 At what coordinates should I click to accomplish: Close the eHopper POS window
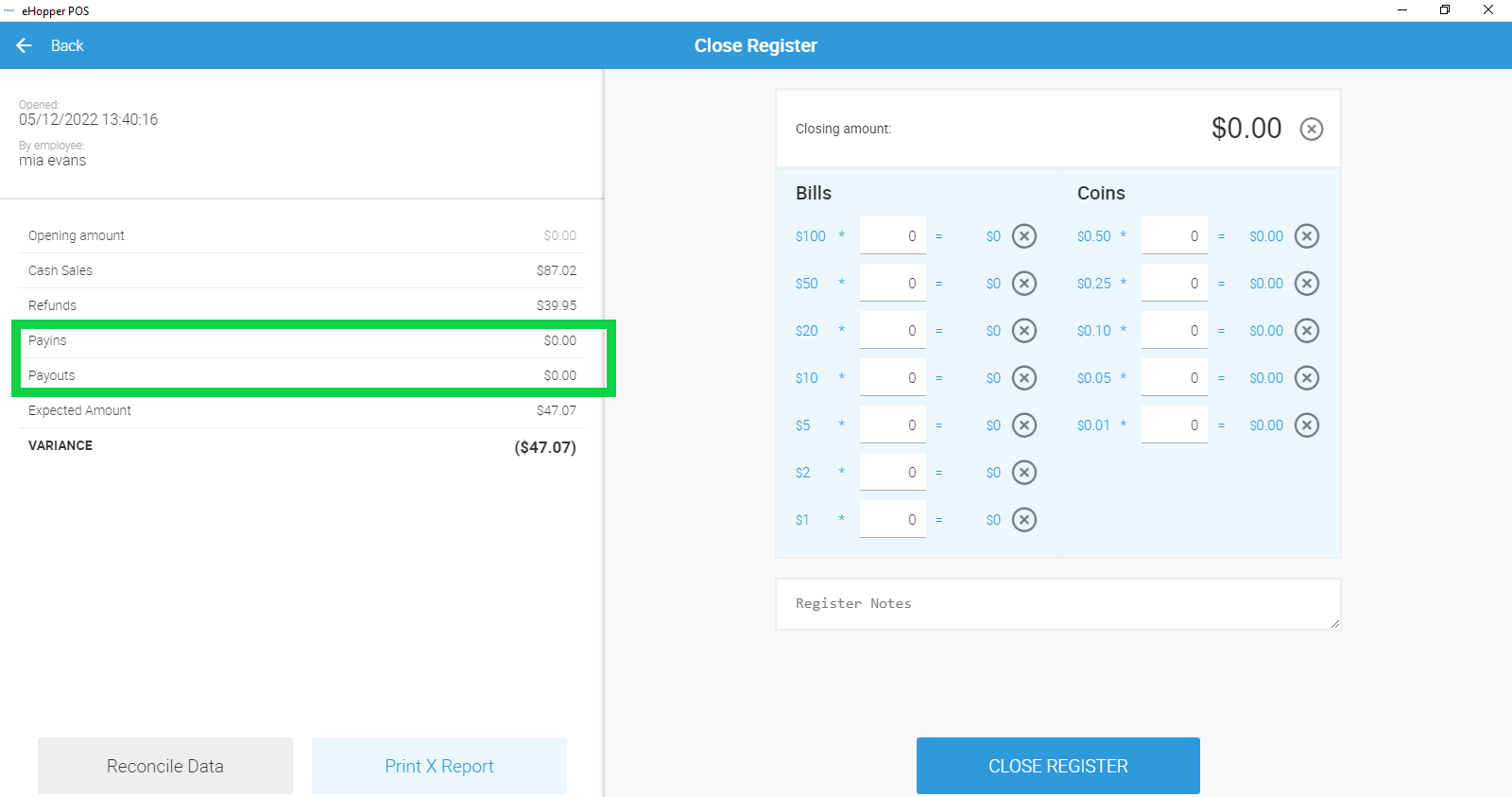click(x=1488, y=10)
